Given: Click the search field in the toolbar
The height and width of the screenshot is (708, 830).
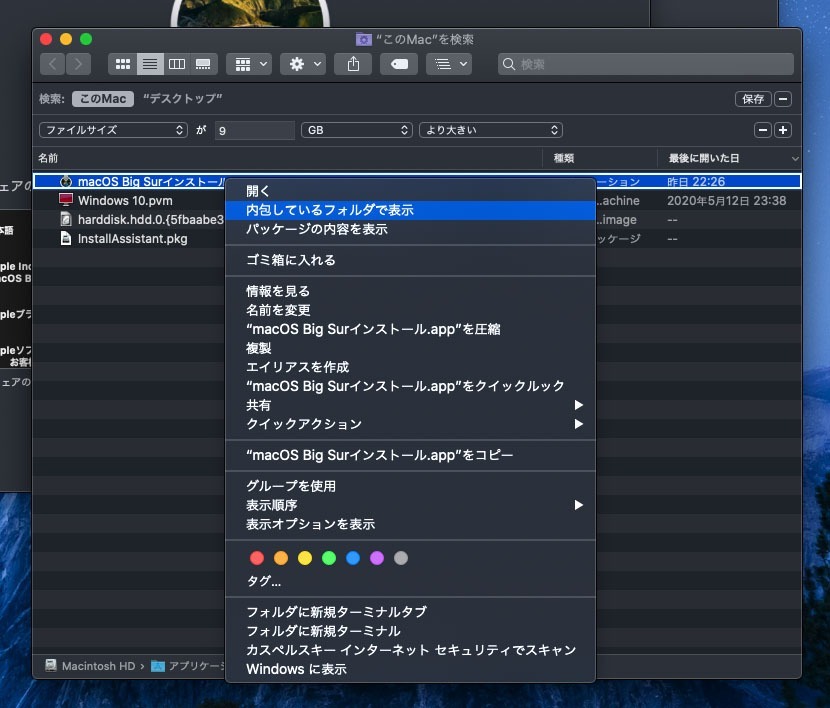Looking at the screenshot, I should pyautogui.click(x=646, y=64).
